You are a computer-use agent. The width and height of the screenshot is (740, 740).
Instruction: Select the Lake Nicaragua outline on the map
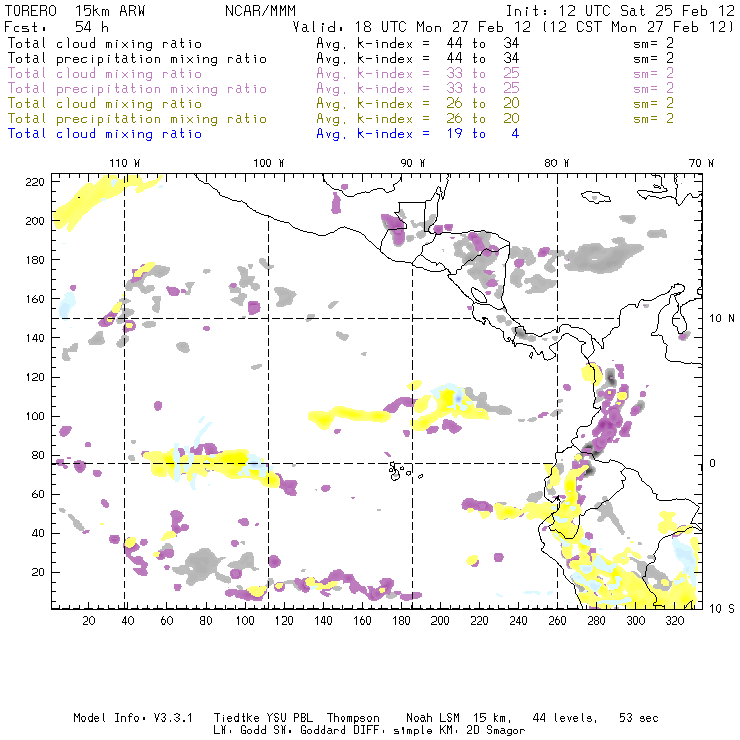[479, 296]
